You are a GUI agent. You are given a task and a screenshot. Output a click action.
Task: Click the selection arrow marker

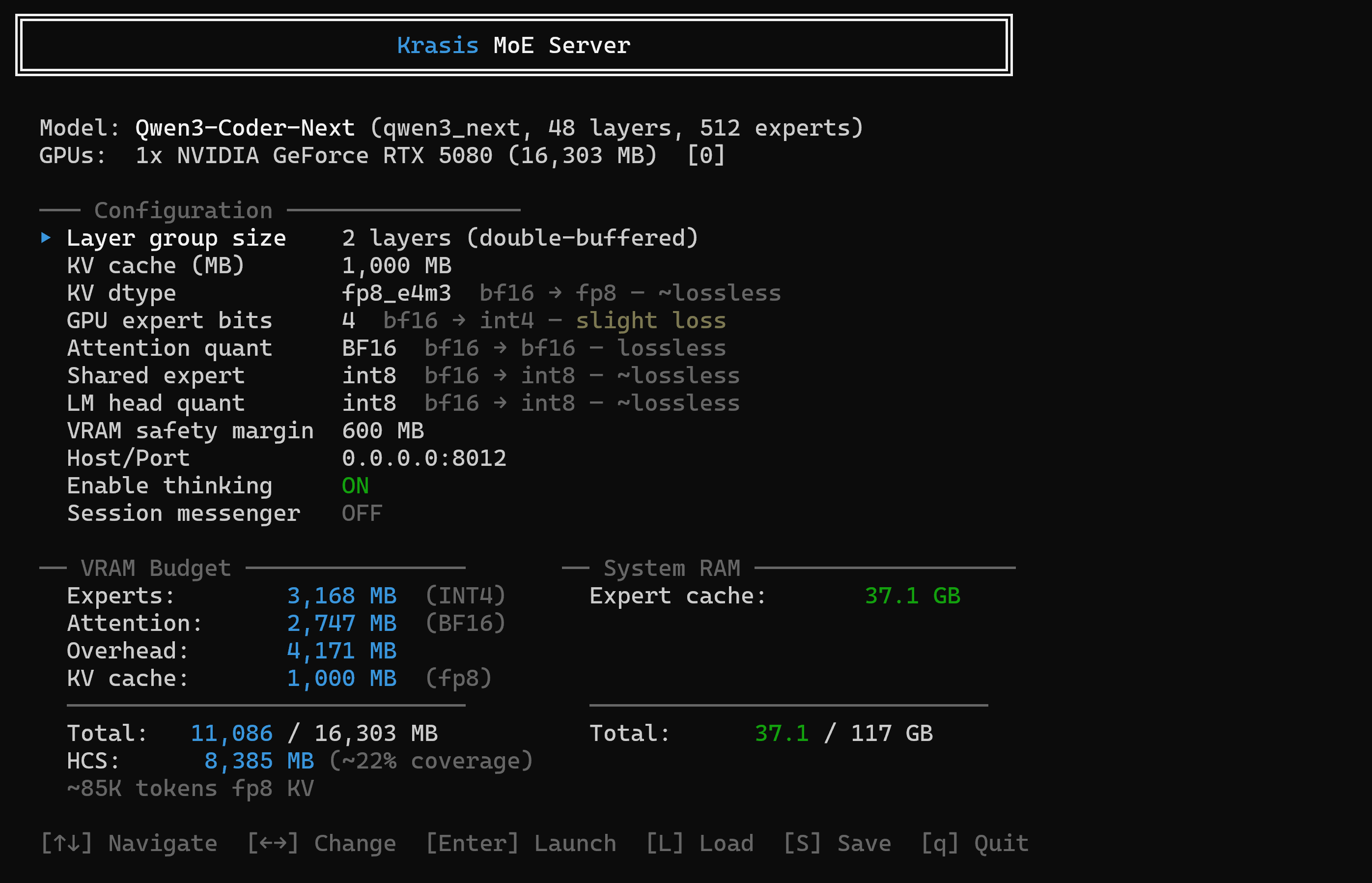pos(46,237)
